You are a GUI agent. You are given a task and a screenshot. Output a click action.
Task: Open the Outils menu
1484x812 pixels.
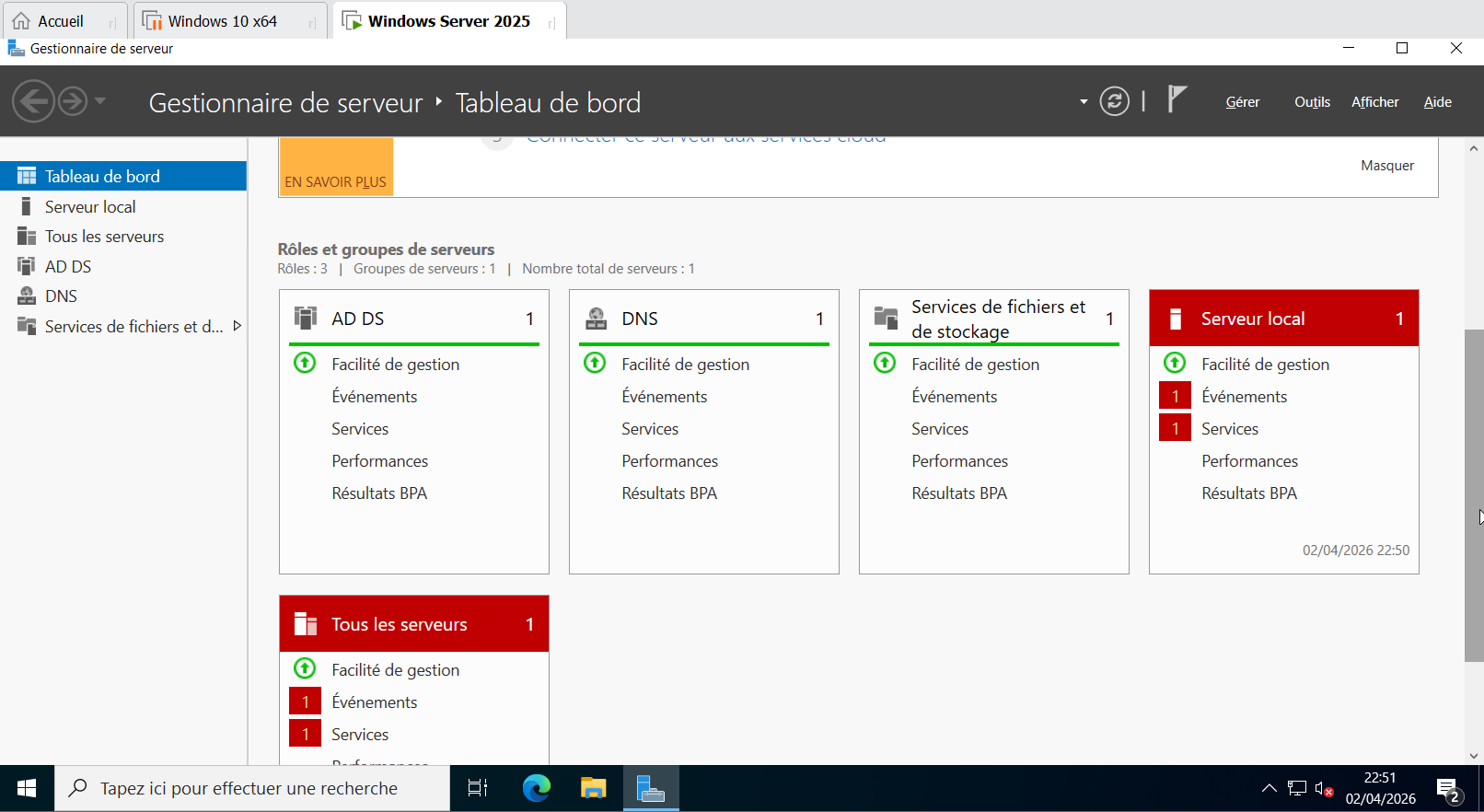point(1312,102)
